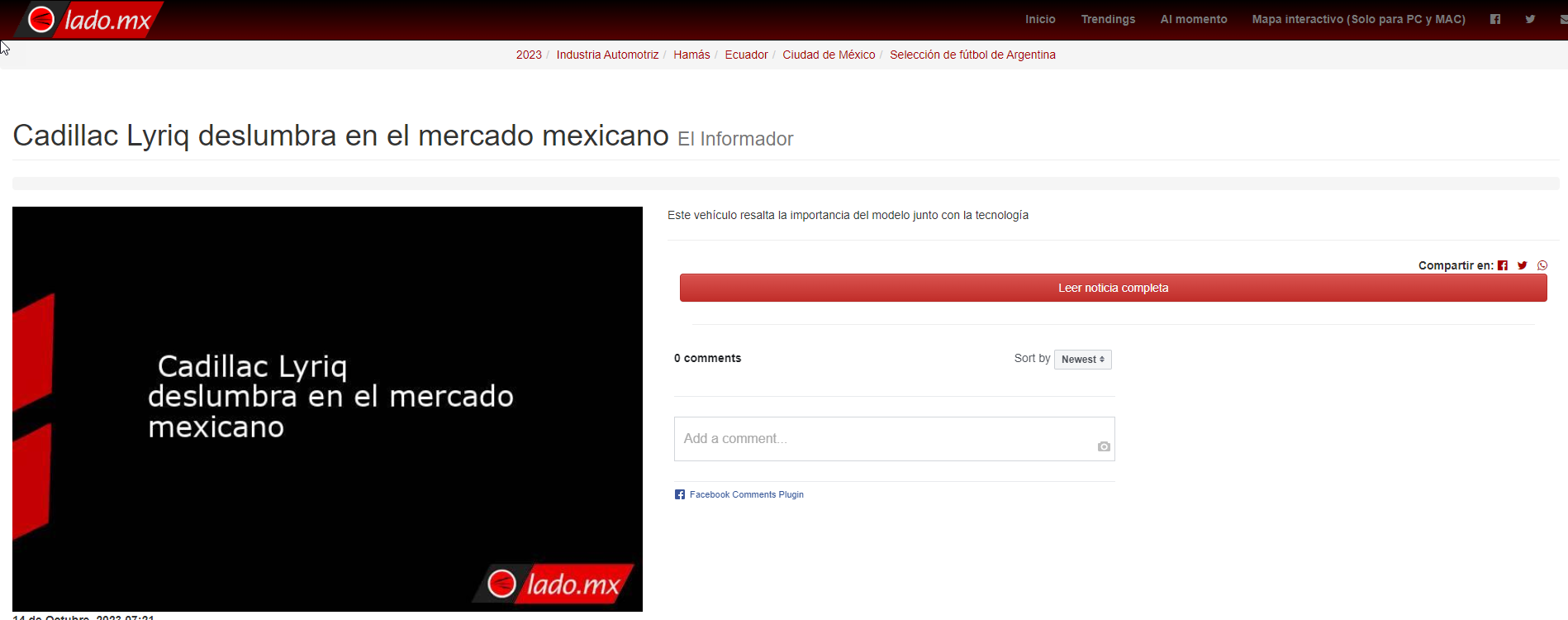Focus the Add a comment field

tap(894, 439)
